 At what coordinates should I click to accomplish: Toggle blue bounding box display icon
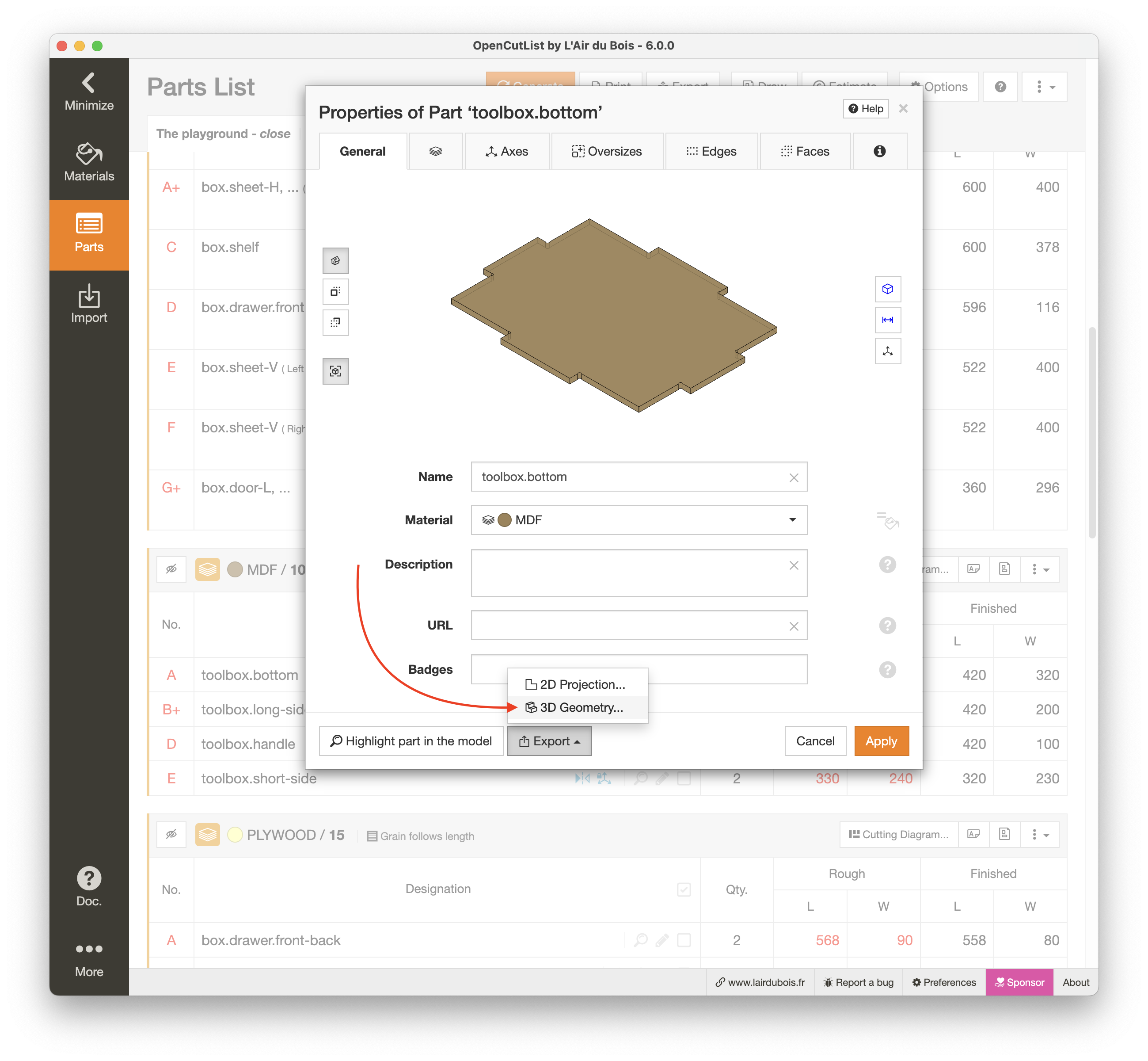[887, 289]
